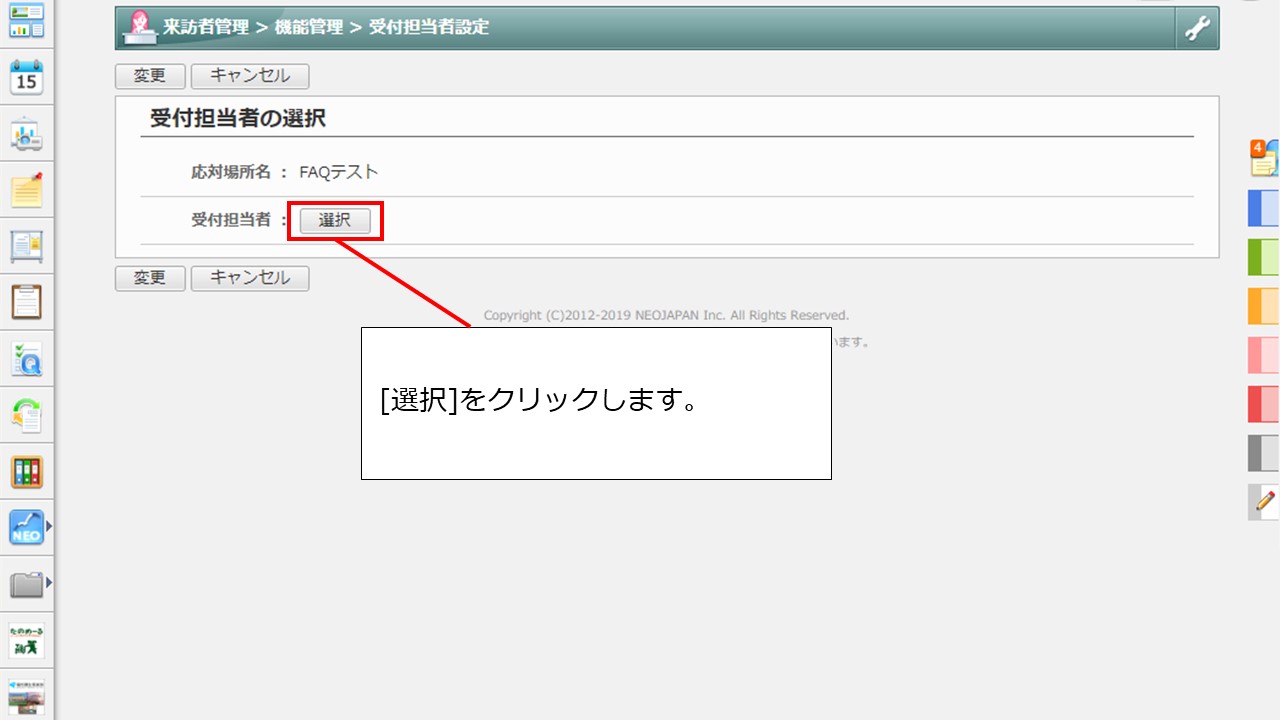Image resolution: width=1280 pixels, height=720 pixels.
Task: Go to 機能管理 in the breadcrumb
Action: [308, 28]
